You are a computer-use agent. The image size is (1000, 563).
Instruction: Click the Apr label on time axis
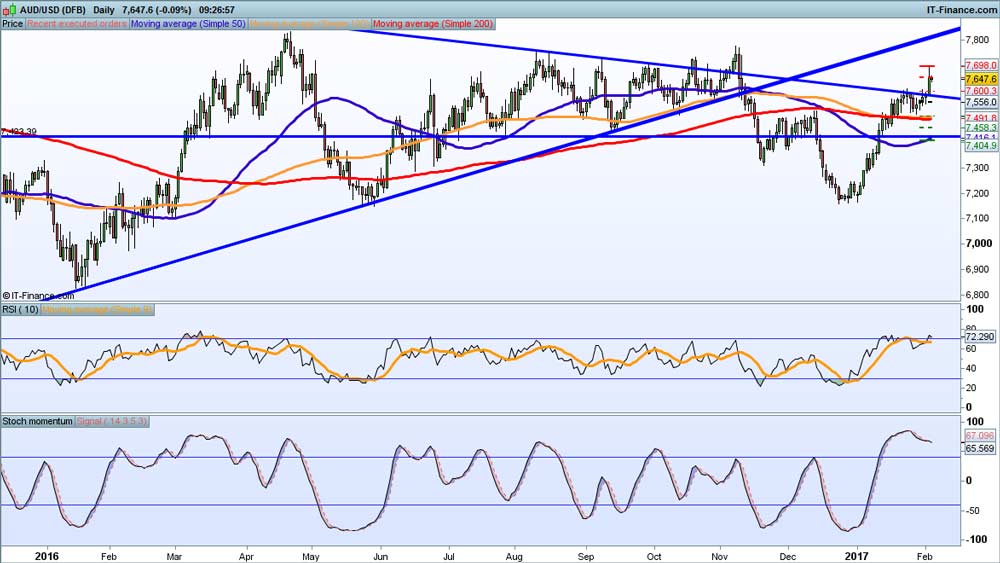point(246,557)
